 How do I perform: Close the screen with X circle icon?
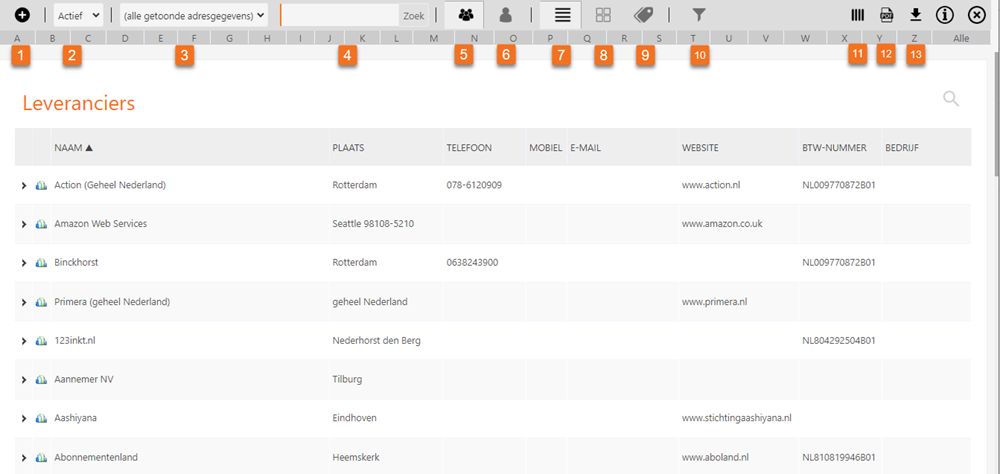click(x=976, y=15)
